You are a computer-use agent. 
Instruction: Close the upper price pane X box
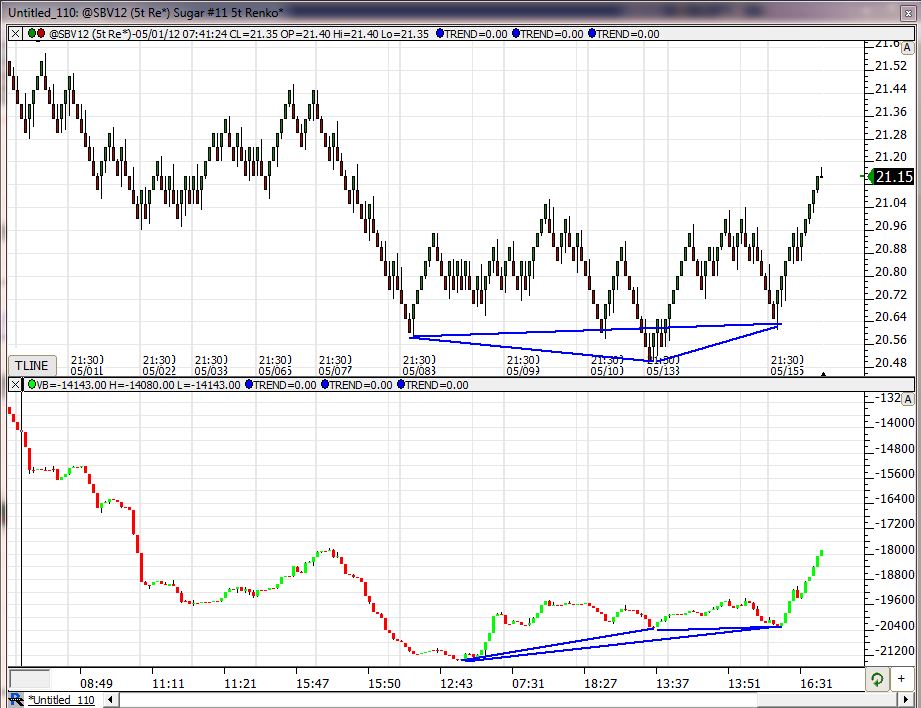(15, 33)
